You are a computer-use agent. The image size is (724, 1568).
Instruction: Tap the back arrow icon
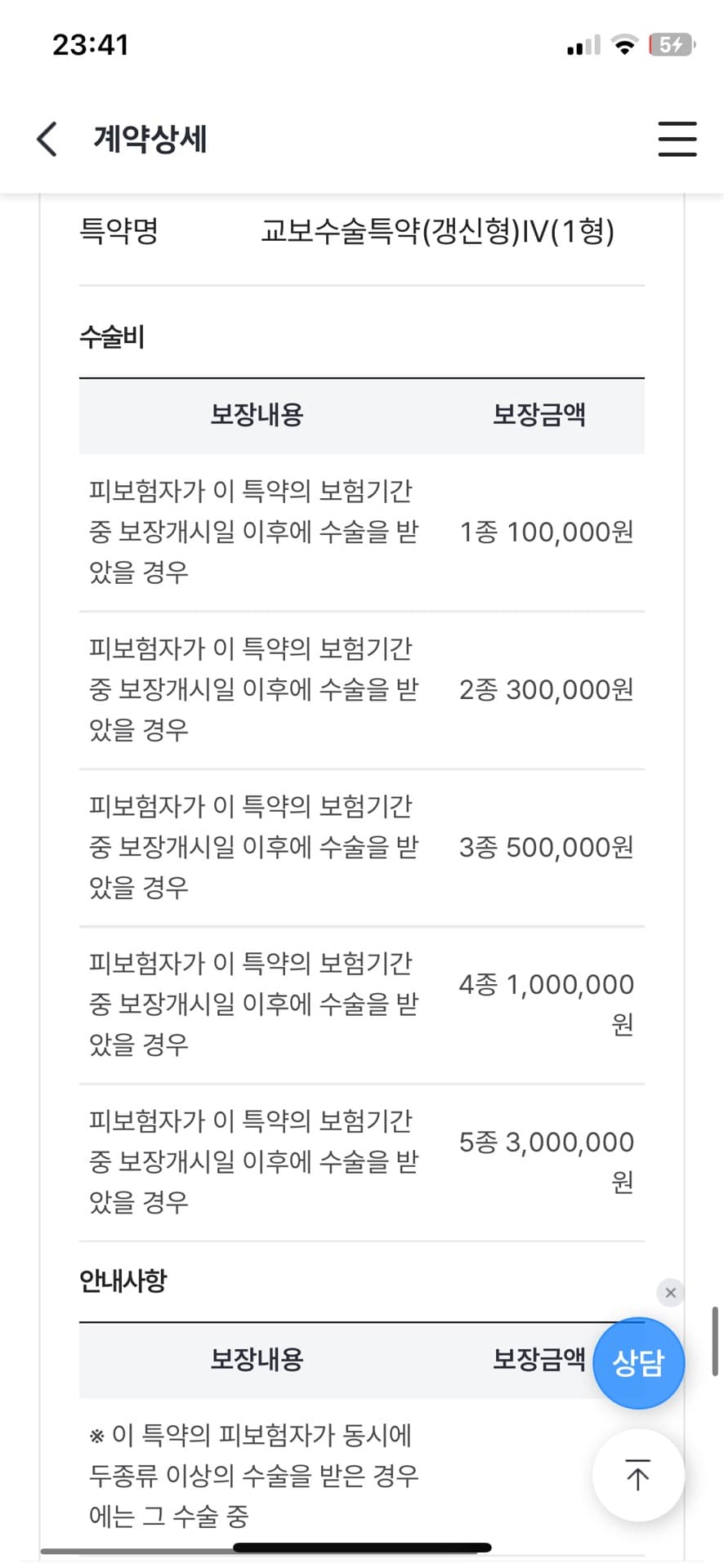pyautogui.click(x=47, y=139)
